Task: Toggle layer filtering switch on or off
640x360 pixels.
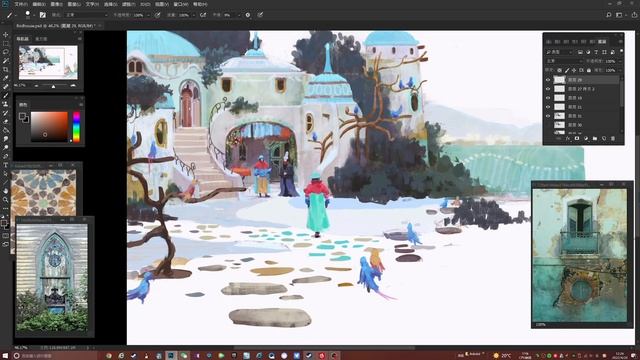Action: point(621,51)
